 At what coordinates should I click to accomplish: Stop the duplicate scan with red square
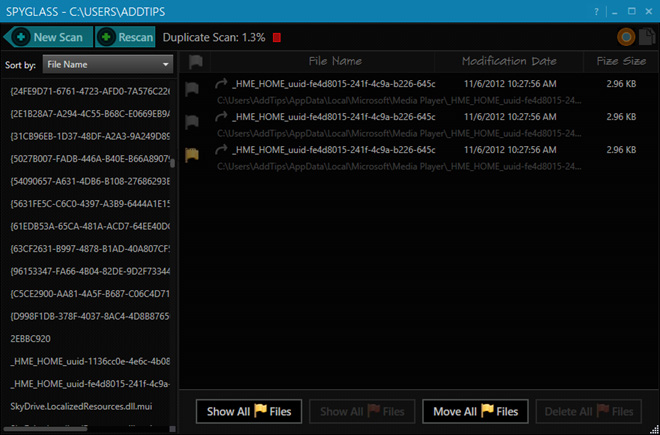[277, 37]
